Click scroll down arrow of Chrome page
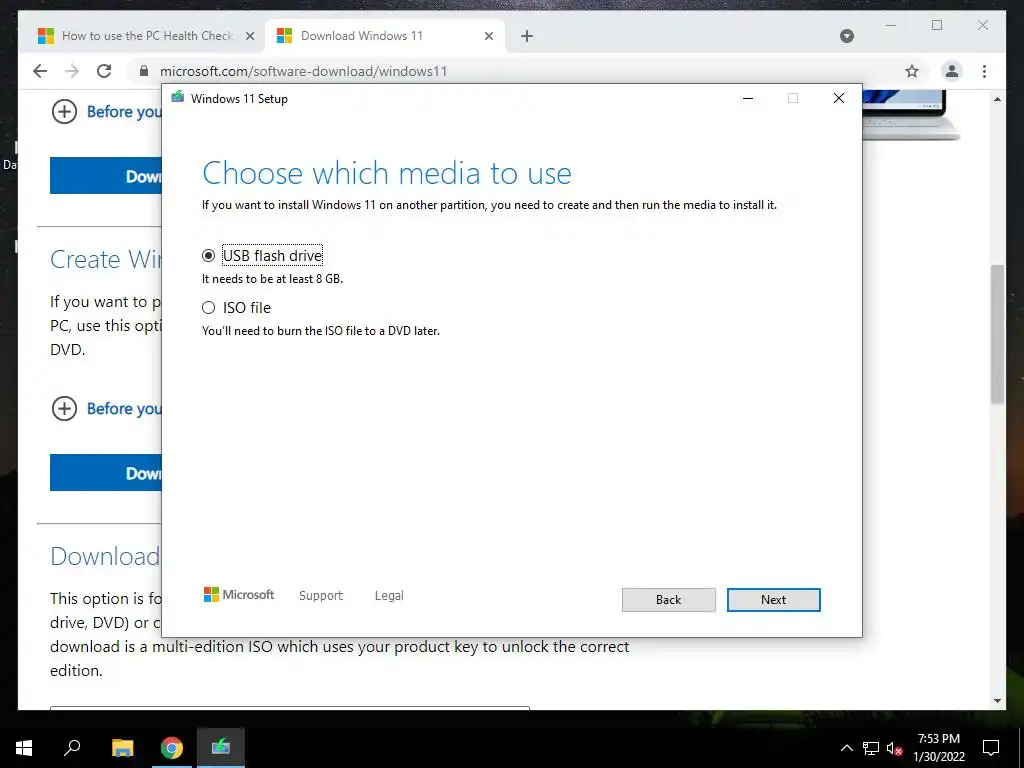 (997, 701)
